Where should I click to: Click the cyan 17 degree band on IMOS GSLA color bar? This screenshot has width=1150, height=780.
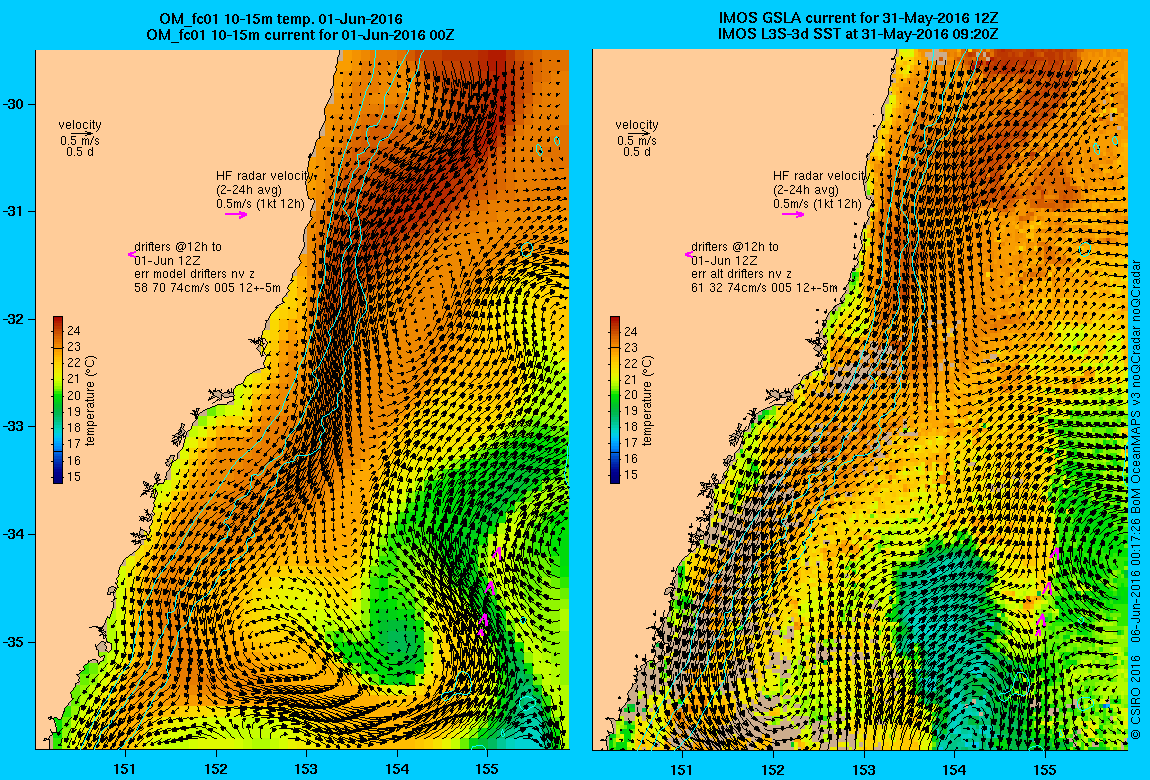pos(615,444)
